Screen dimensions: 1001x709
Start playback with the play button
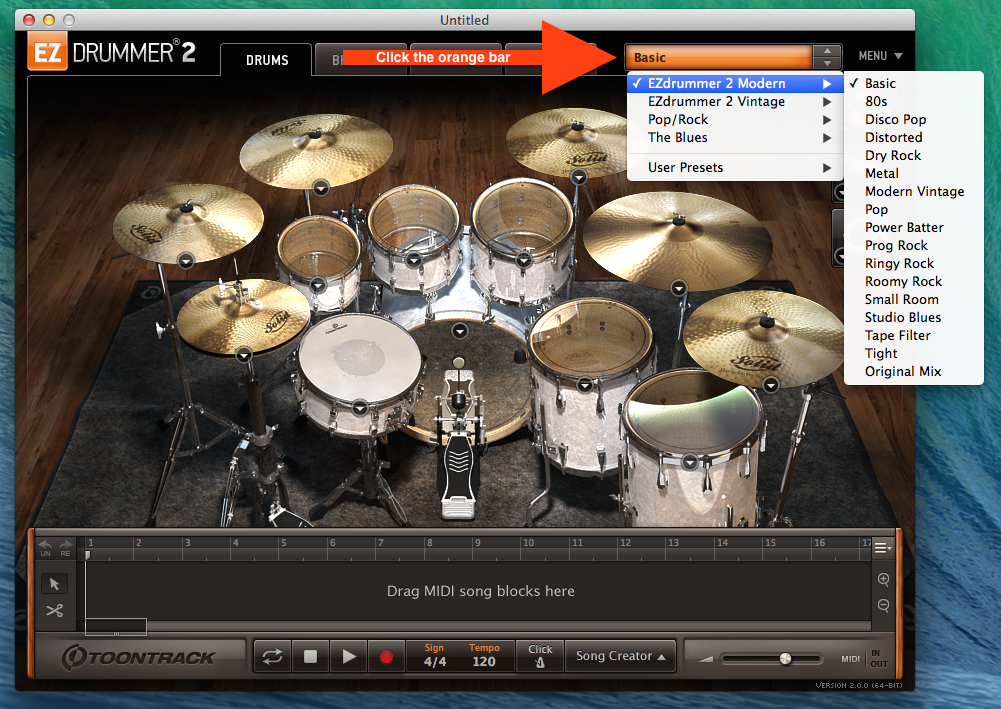[x=349, y=657]
